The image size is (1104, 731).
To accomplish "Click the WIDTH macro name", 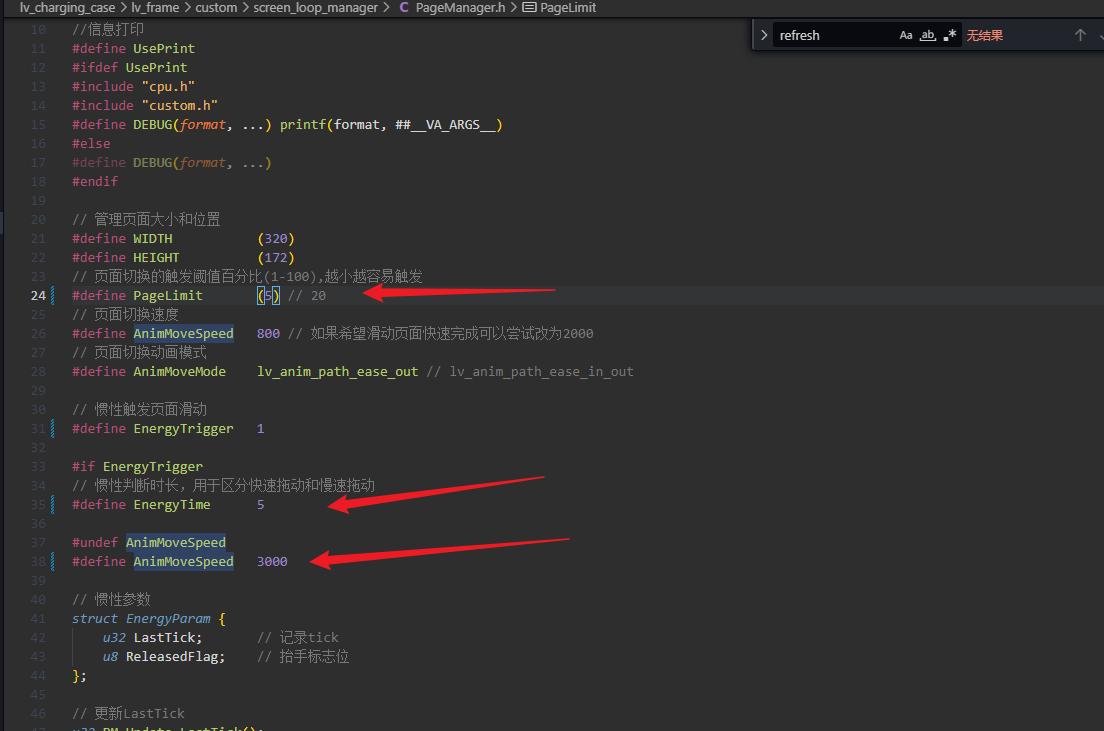I will point(153,239).
